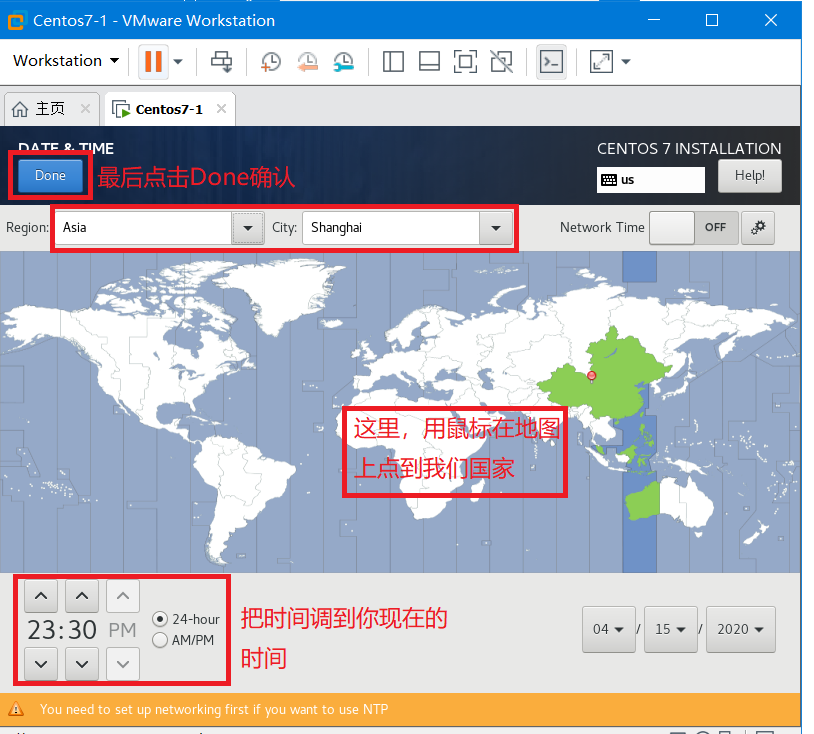Viewport: 814px width, 734px height.
Task: Revert the VM to its snapshot
Action: (x=306, y=61)
